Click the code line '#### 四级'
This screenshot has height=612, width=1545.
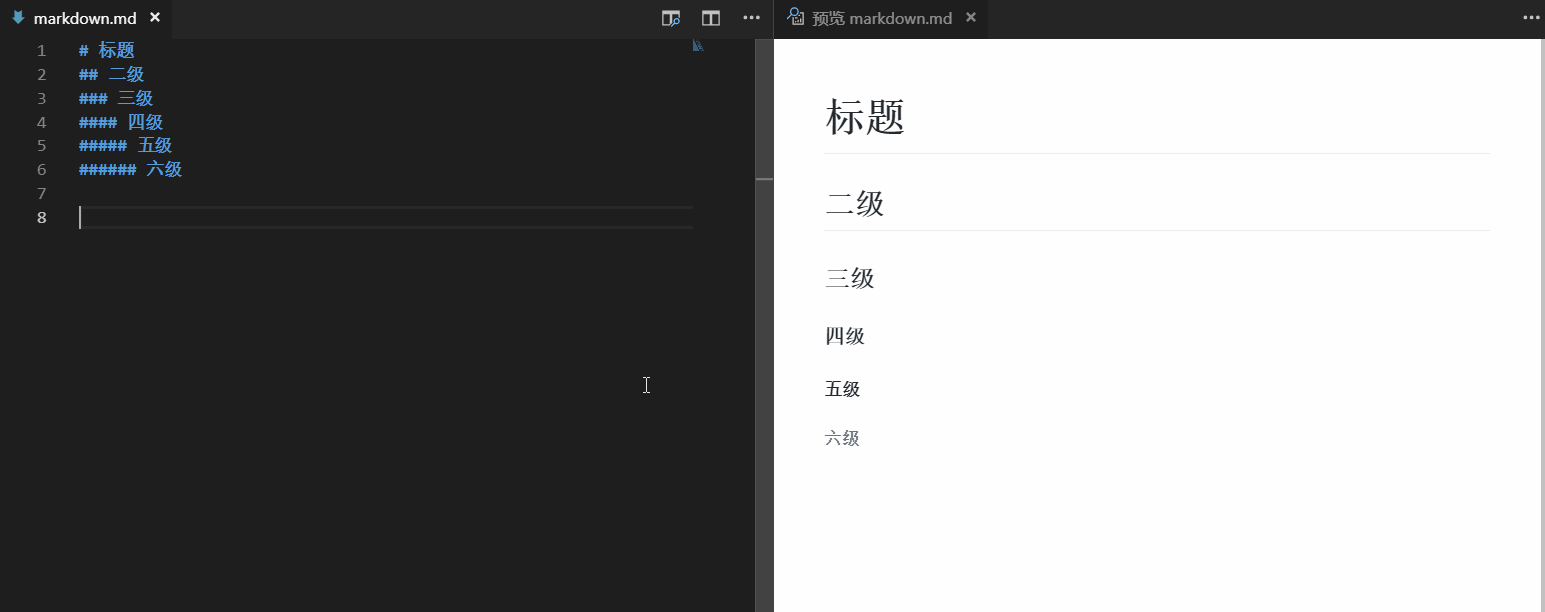coord(121,123)
